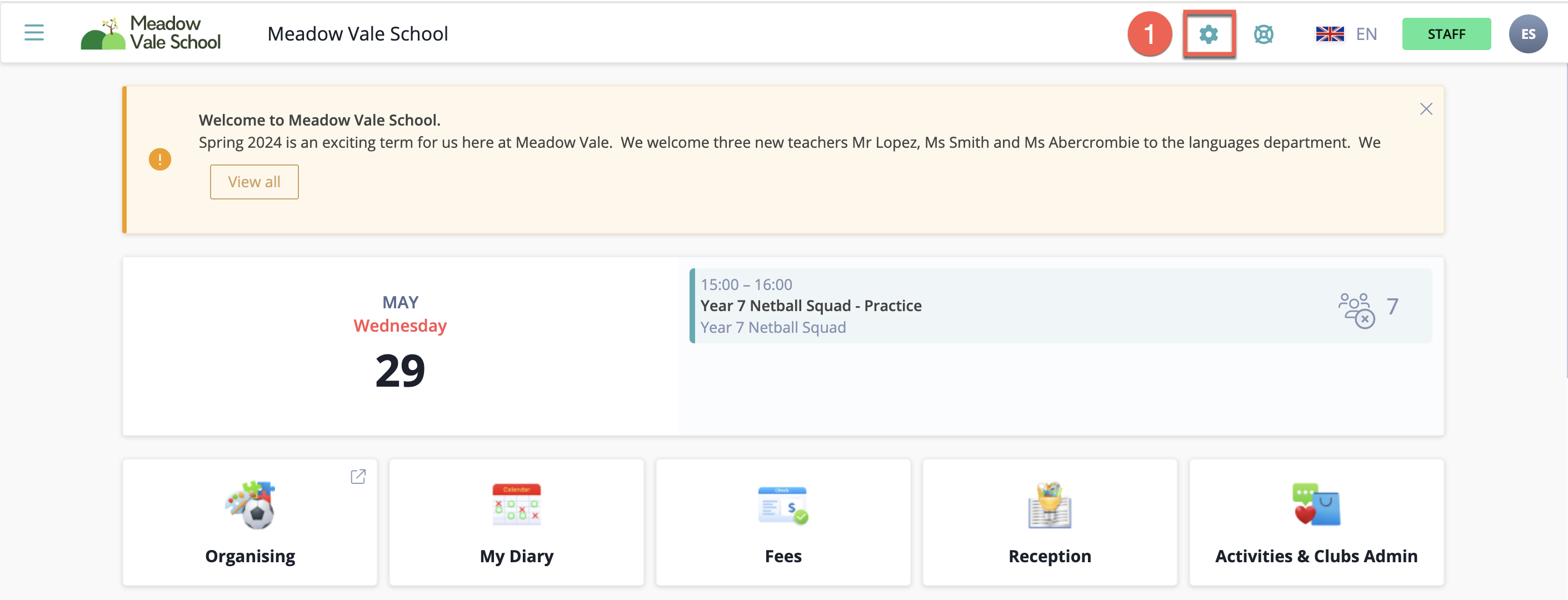
Task: Click the UK flag icon
Action: point(1330,34)
